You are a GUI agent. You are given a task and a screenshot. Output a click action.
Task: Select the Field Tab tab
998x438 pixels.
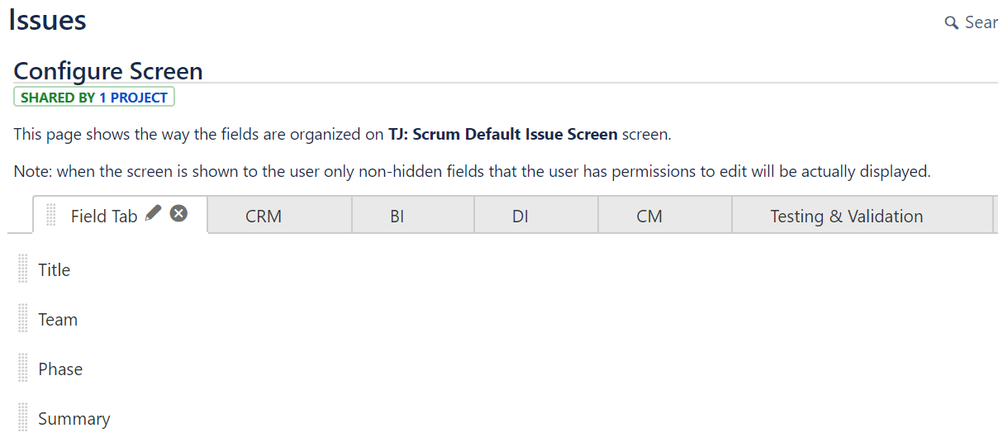coord(104,216)
